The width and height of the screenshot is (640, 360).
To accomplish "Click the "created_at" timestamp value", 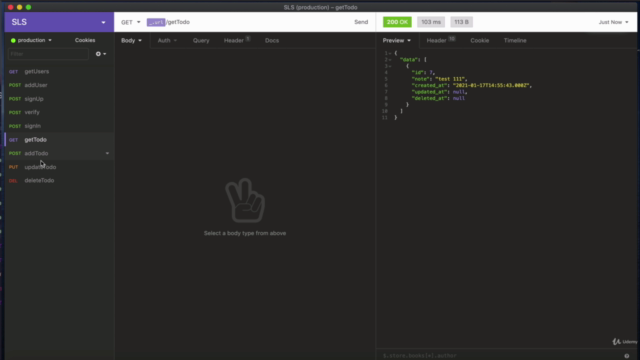I will coord(492,85).
